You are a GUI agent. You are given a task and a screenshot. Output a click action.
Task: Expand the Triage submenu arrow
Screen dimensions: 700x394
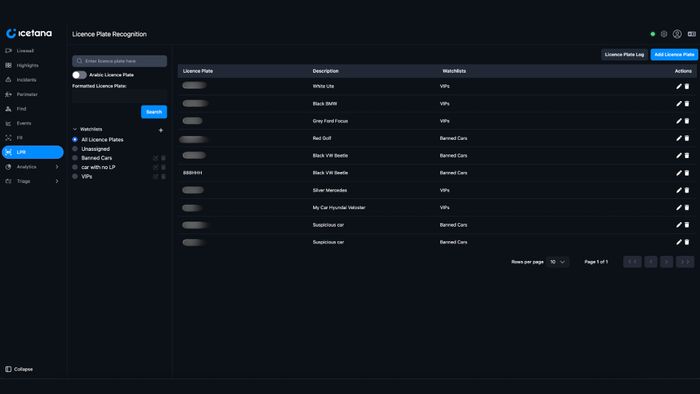point(57,181)
